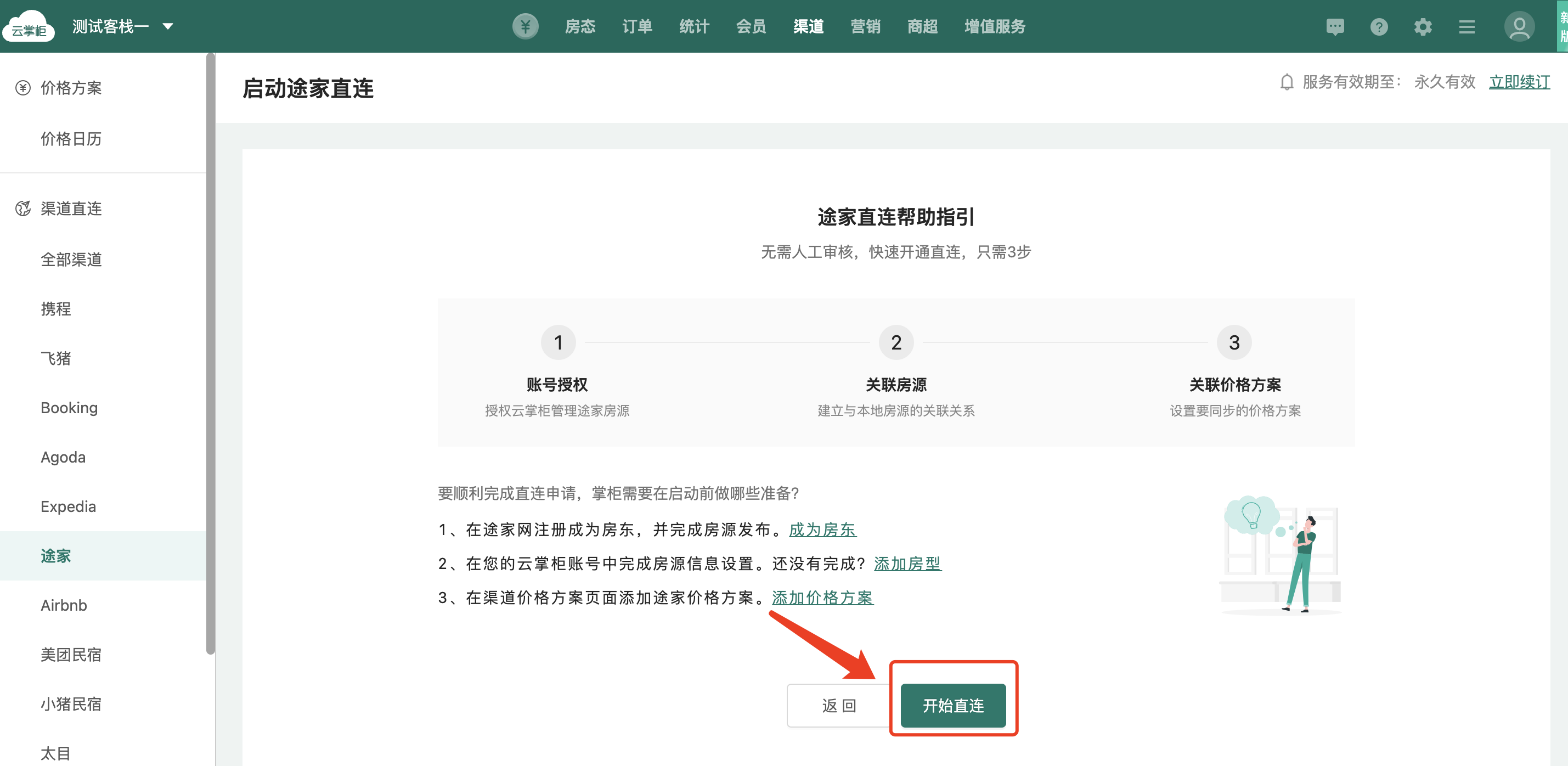Click the 开始直连 button
This screenshot has width=1568, height=766.
point(952,705)
